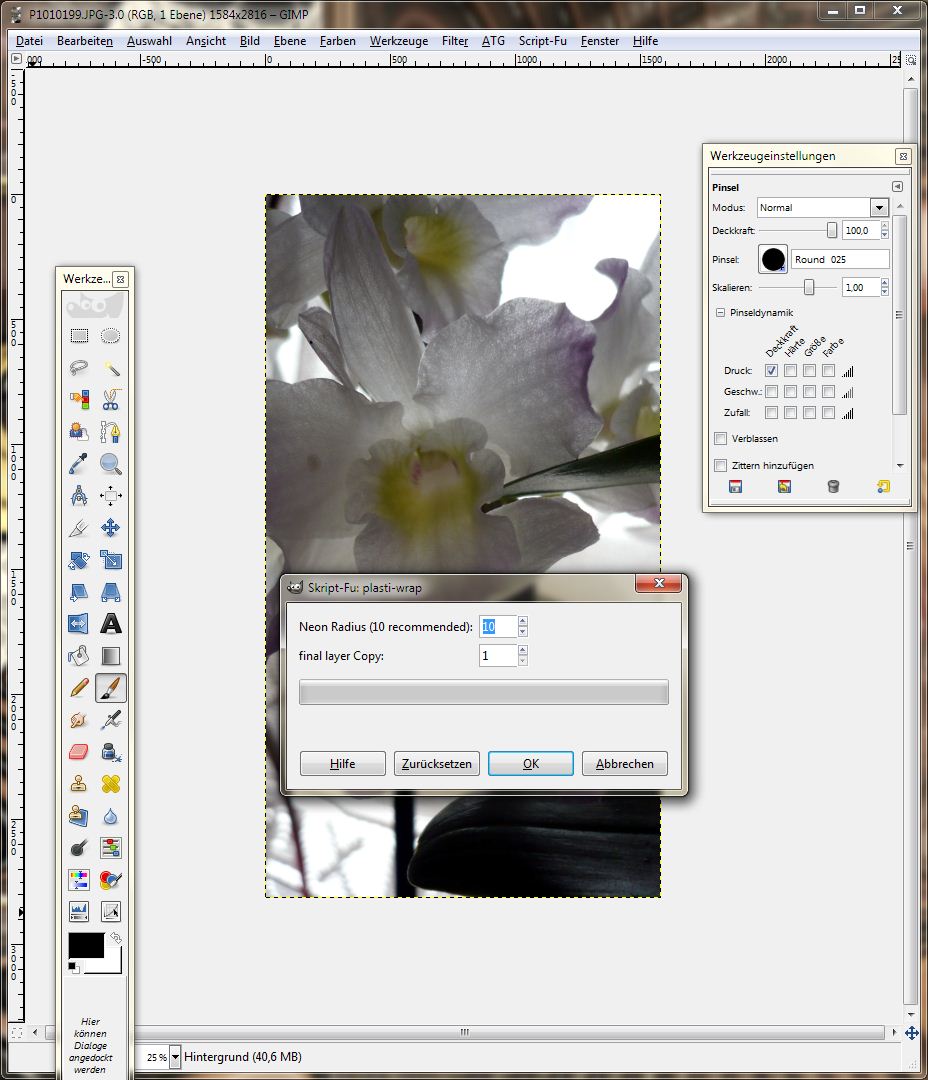Collapse the Pinseldynamik section
Screen dimensions: 928x1080
(x=720, y=313)
